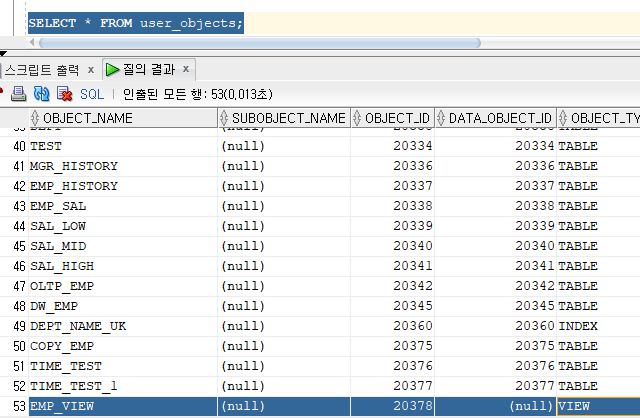Click the null SUBOBJECT_NAME cell for SAL_MID
This screenshot has height=418, width=640.
coord(284,246)
